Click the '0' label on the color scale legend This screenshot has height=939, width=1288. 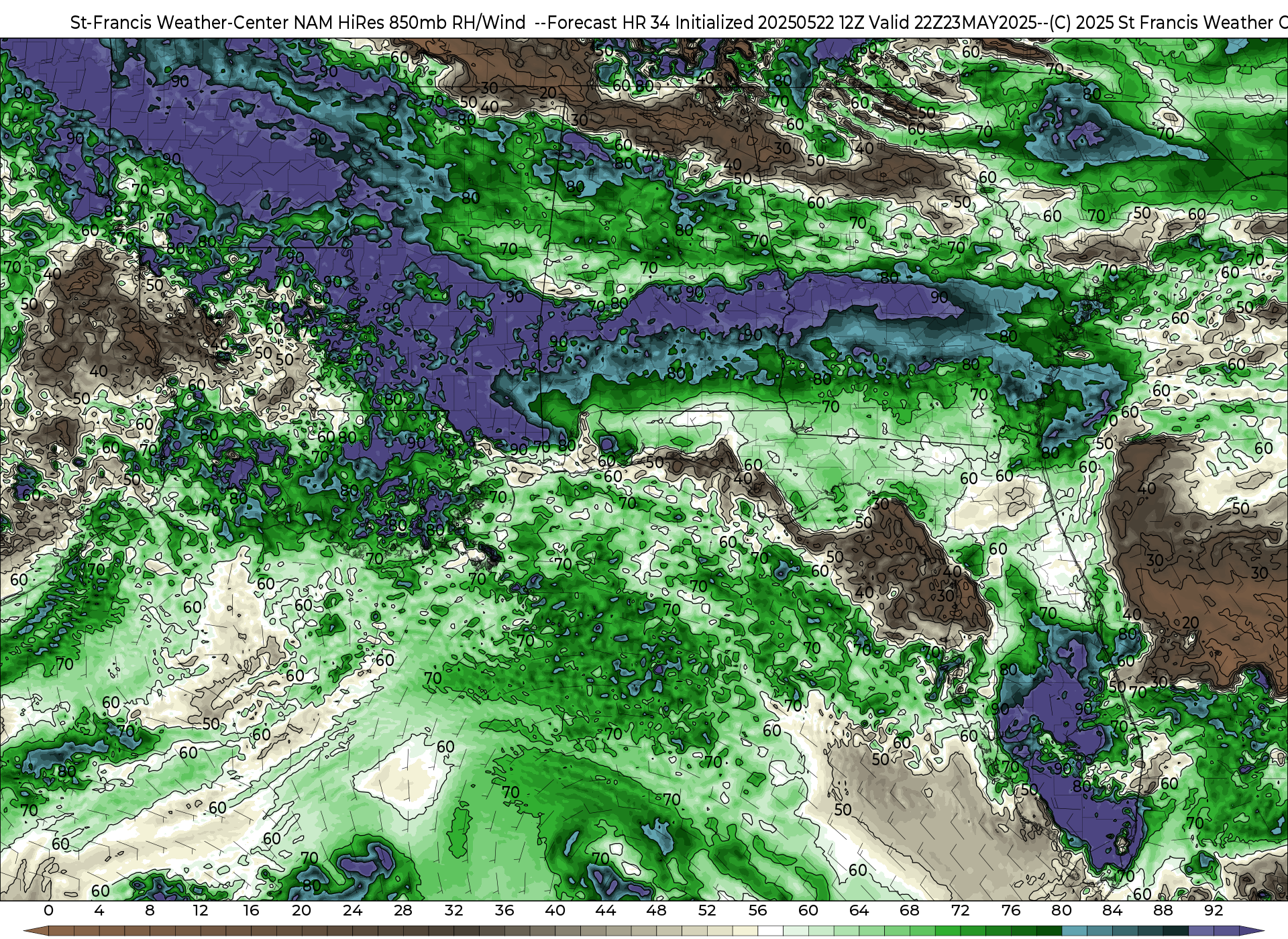(48, 910)
